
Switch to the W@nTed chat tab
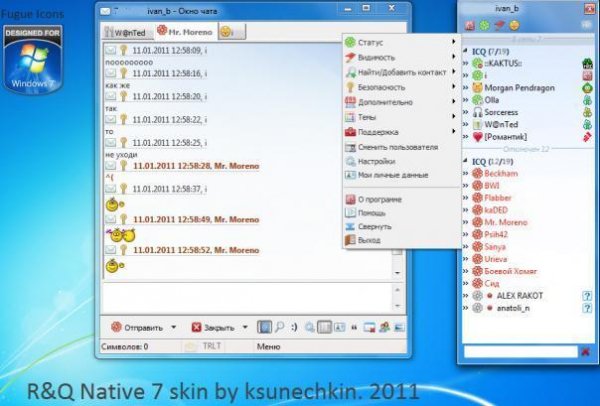point(128,33)
